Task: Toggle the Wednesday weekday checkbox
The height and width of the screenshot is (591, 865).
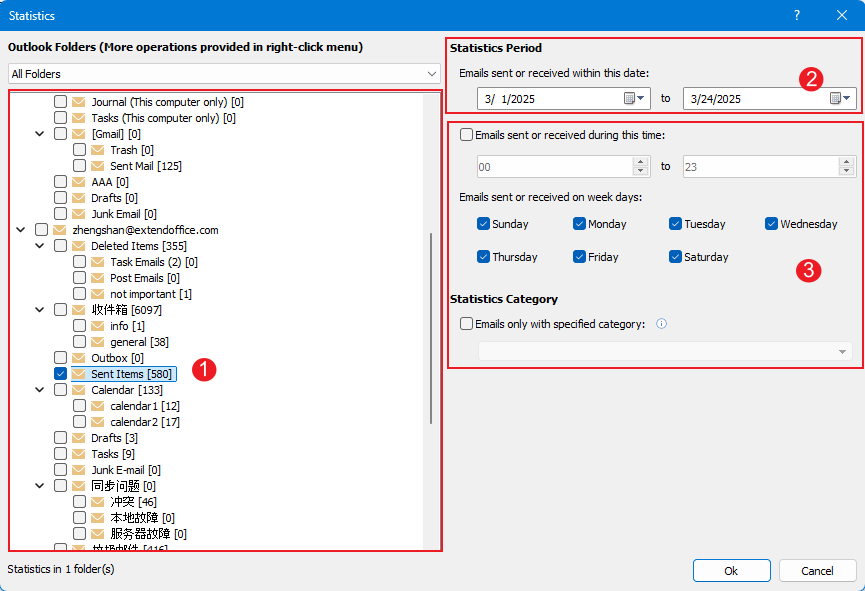Action: [x=771, y=224]
